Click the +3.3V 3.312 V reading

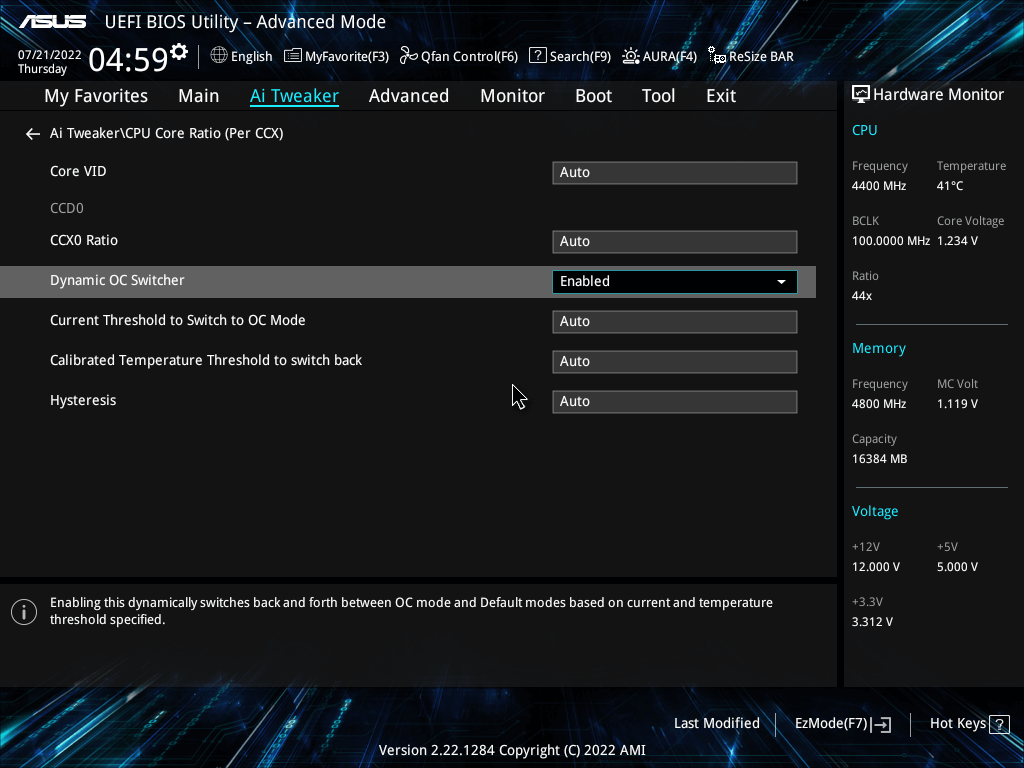click(872, 622)
